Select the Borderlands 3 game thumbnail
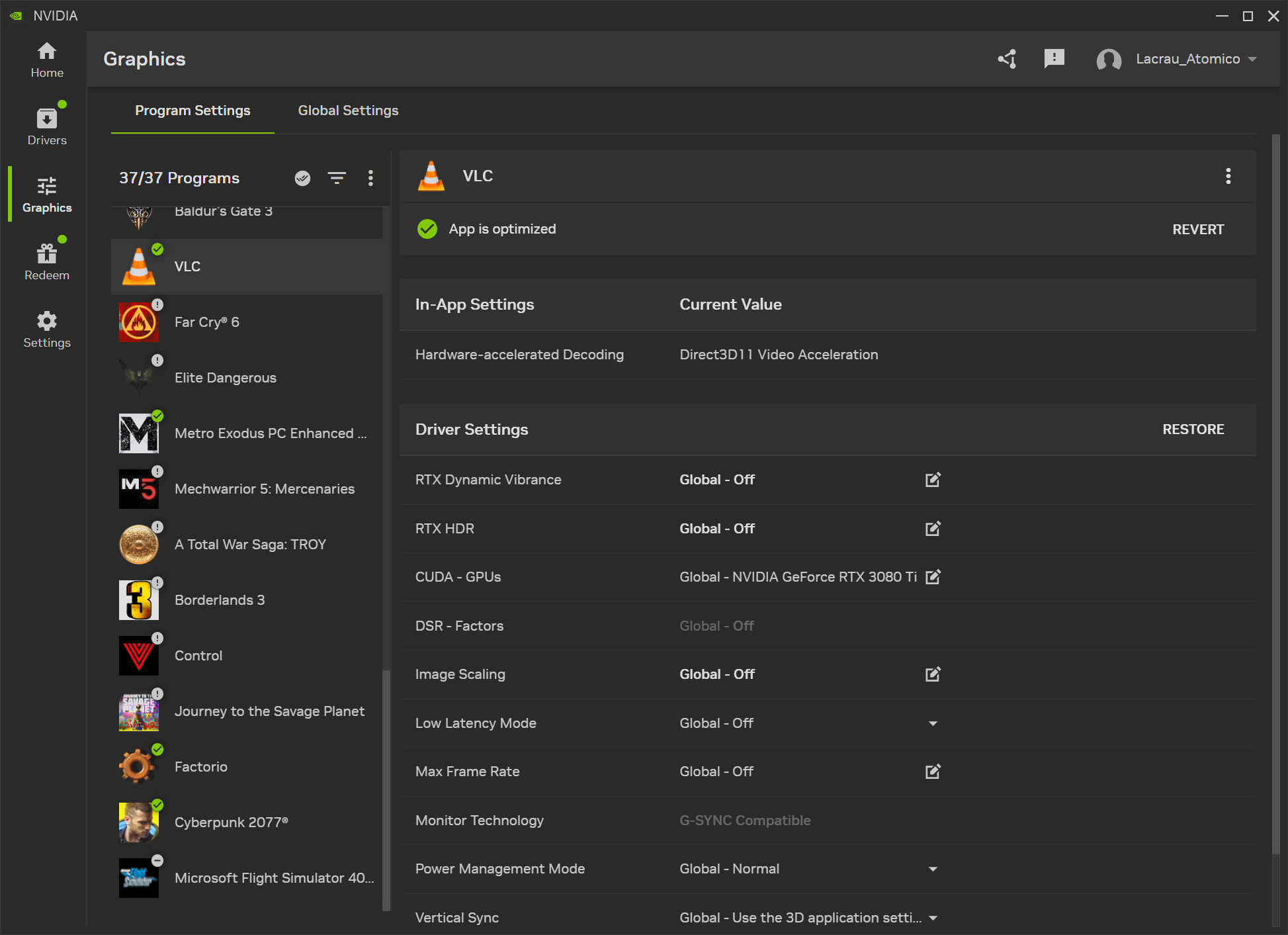This screenshot has width=1288, height=935. point(138,600)
